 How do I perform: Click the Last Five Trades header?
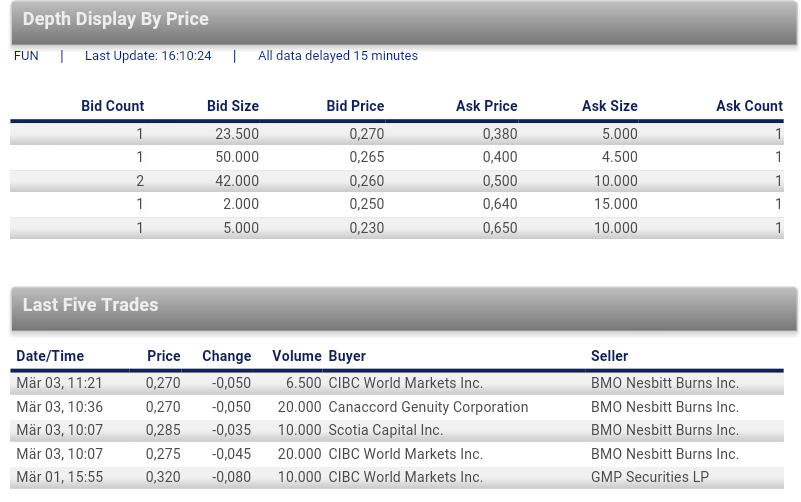coord(90,305)
